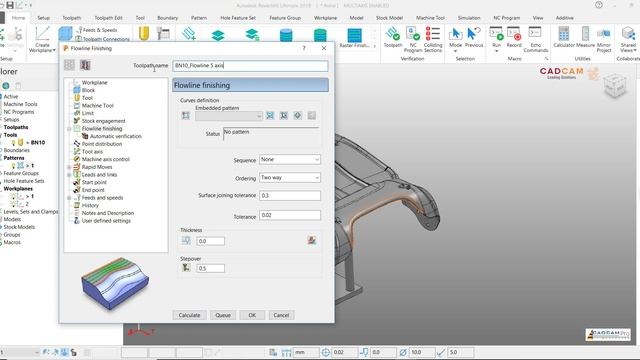This screenshot has width=640, height=360.
Task: Toggle lightbulb visibility of tool BN10
Action: [13, 142]
